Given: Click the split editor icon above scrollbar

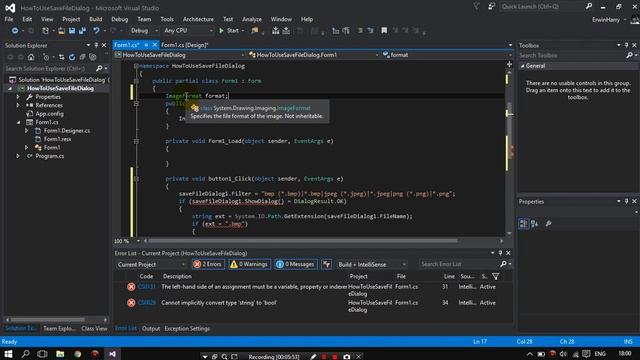Looking at the screenshot, I should (509, 64).
